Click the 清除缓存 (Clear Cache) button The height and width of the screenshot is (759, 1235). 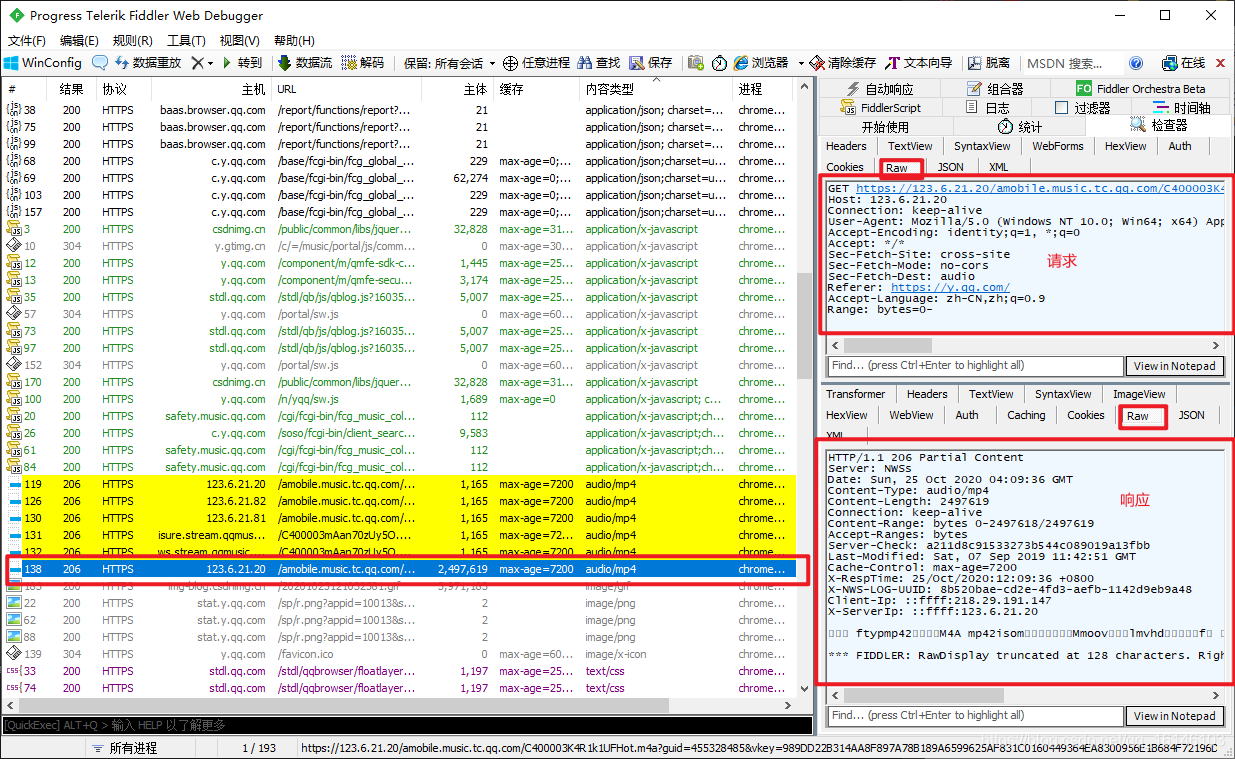[x=843, y=62]
